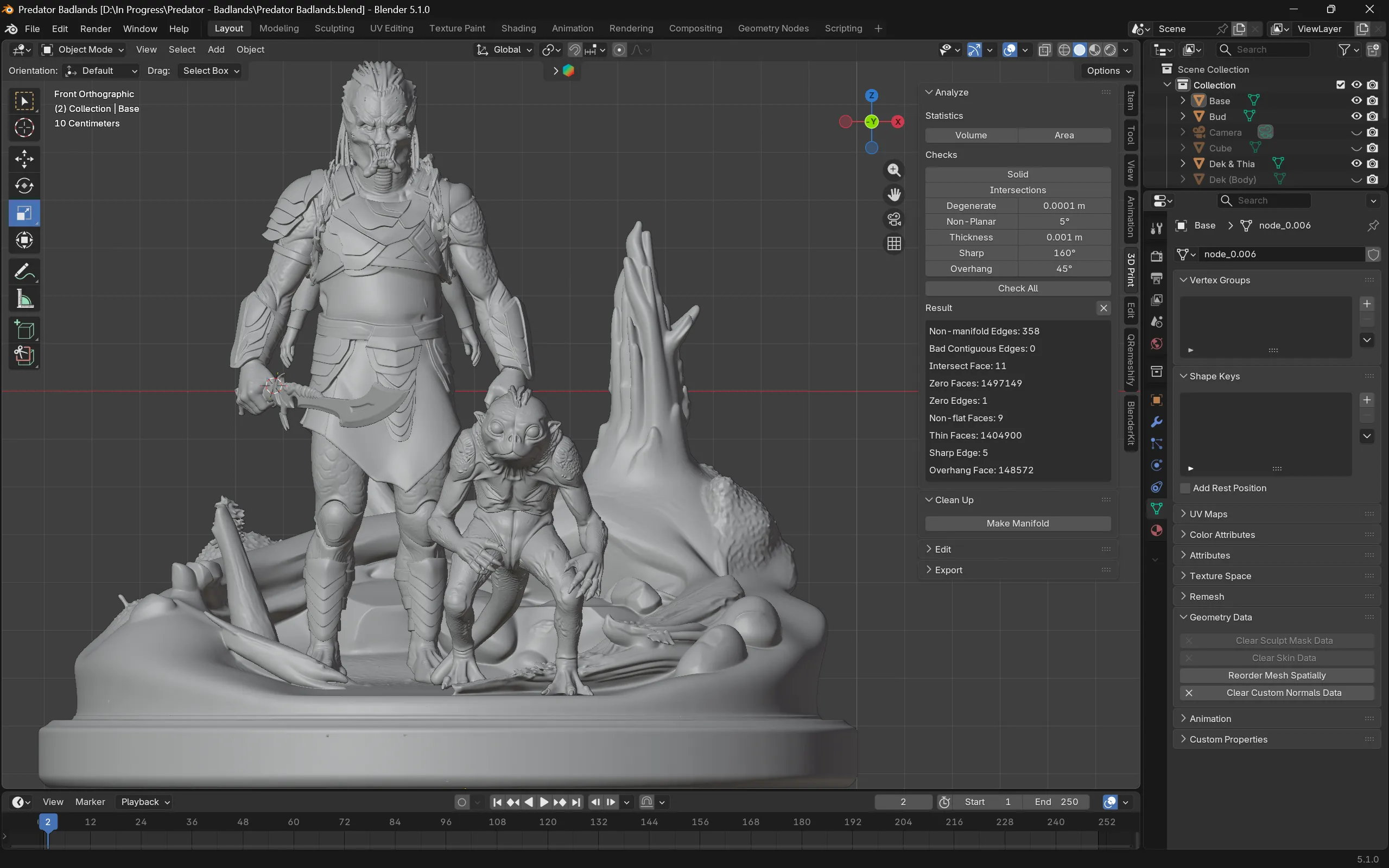Viewport: 1389px width, 868px height.
Task: Click the Overhang angle 45° field
Action: point(1064,269)
